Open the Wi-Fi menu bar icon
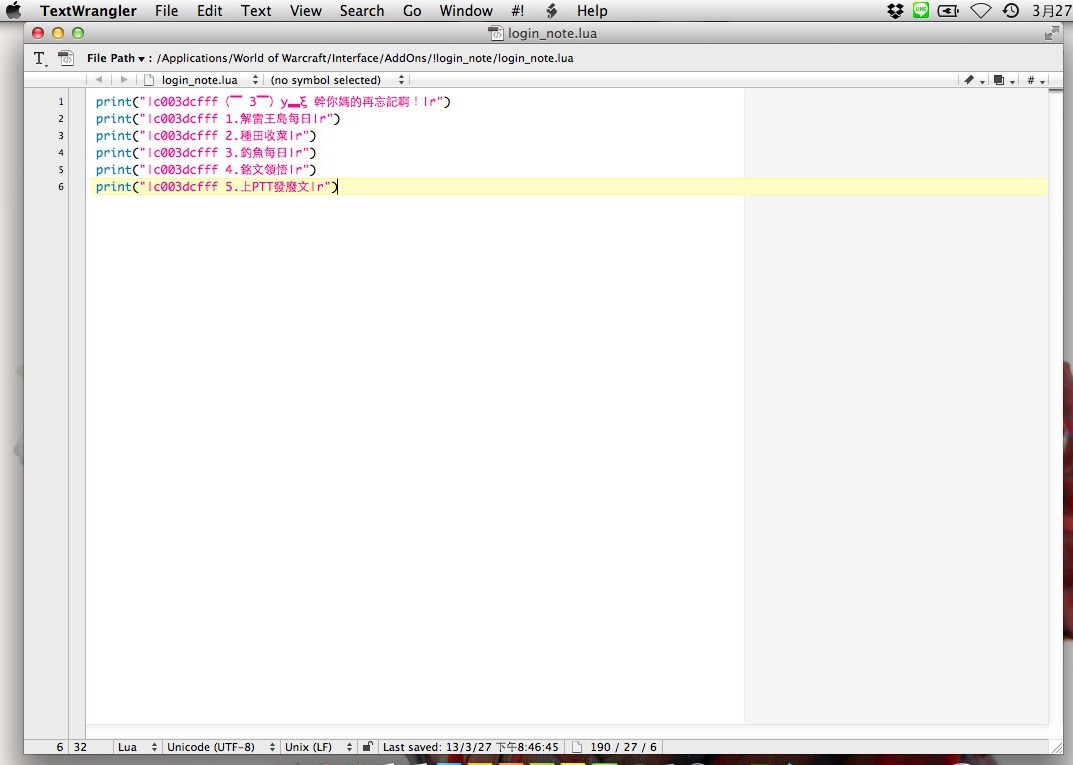This screenshot has height=765, width=1073. 981,10
